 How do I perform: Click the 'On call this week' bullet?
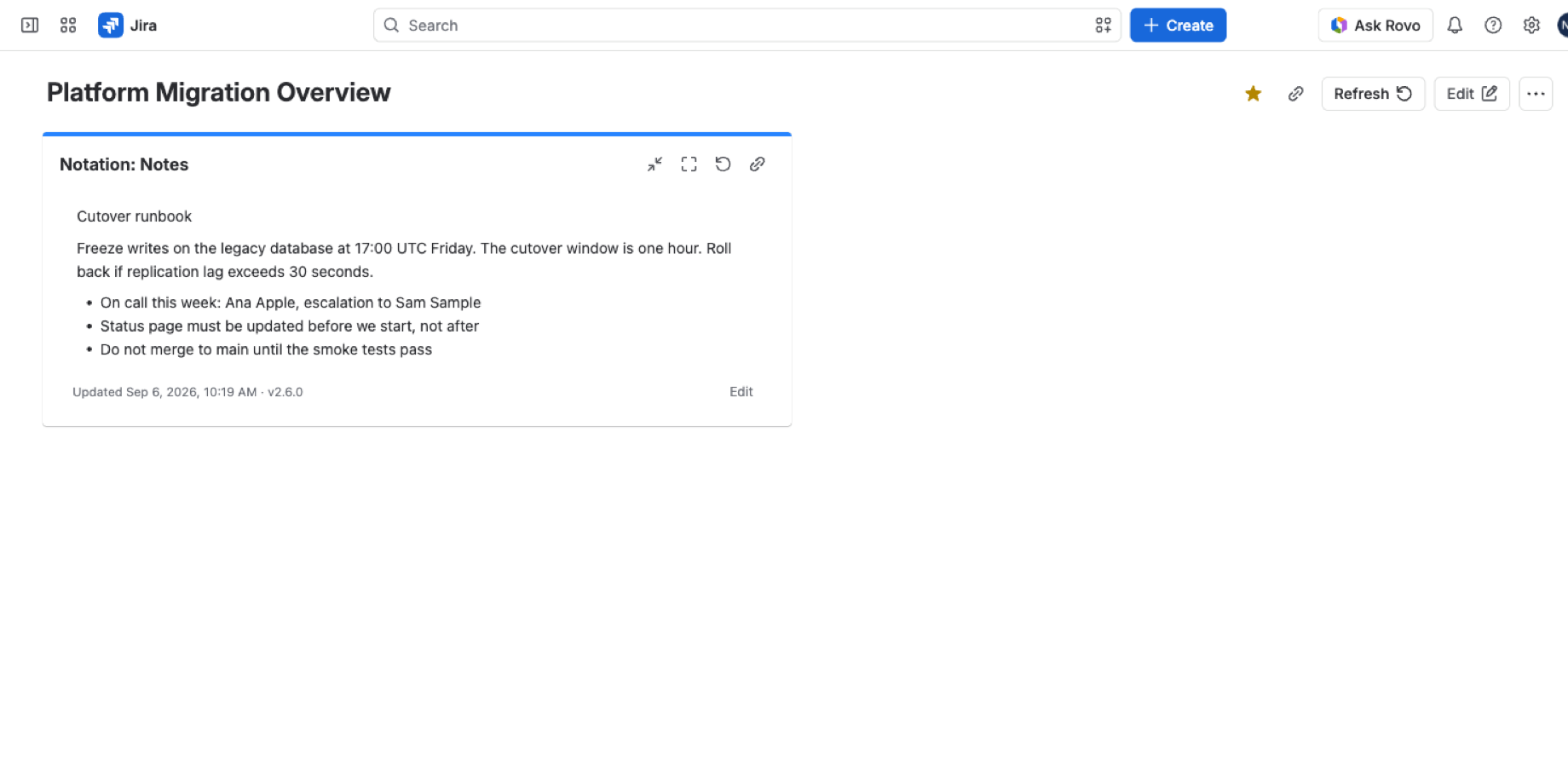pos(291,303)
